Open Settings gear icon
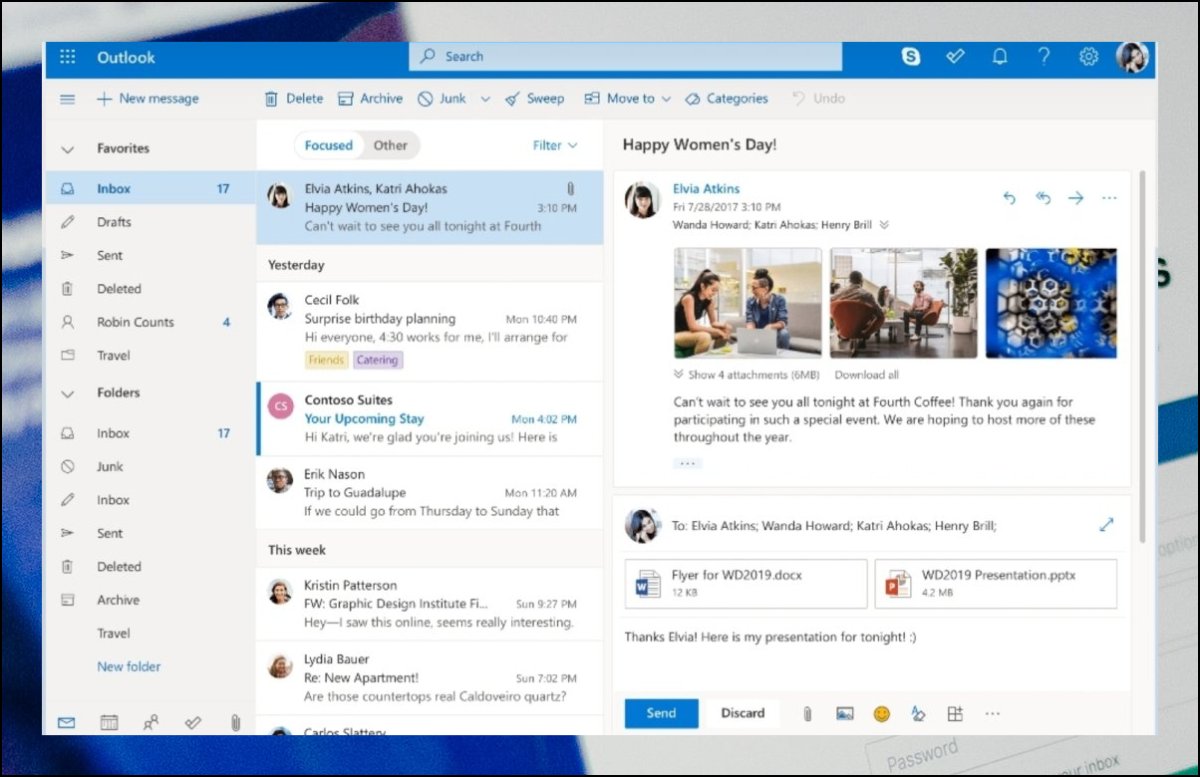 (x=1088, y=57)
